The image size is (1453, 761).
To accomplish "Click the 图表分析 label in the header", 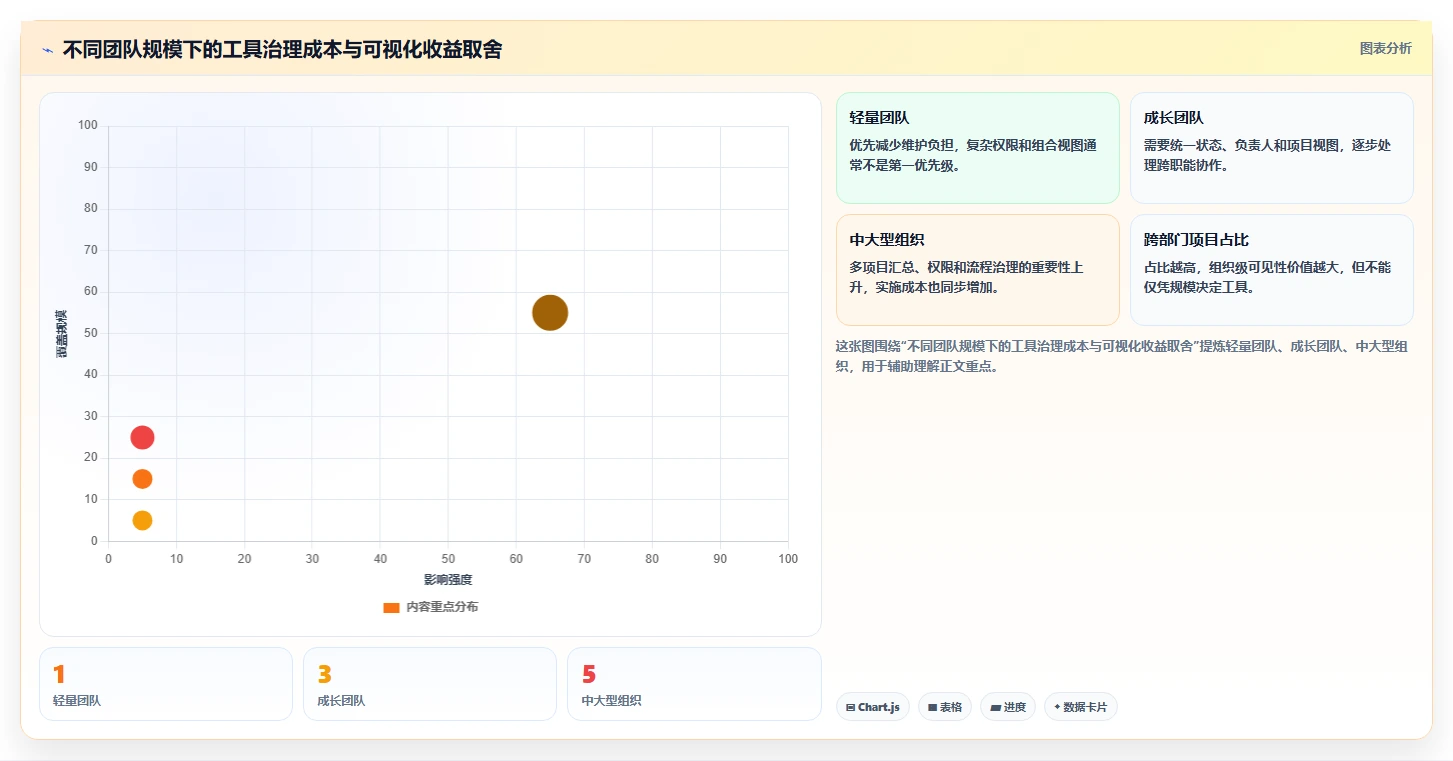I will [x=1385, y=48].
